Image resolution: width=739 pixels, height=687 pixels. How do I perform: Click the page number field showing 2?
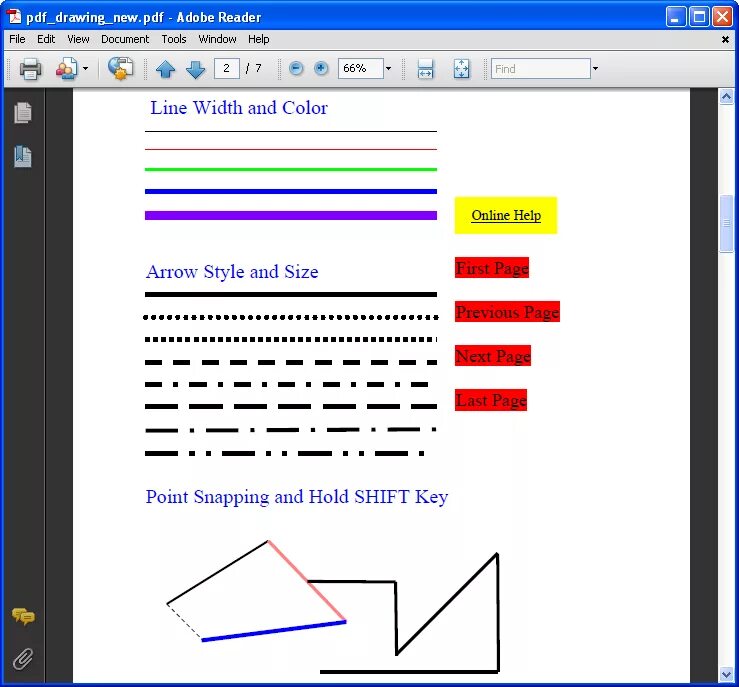[x=227, y=68]
